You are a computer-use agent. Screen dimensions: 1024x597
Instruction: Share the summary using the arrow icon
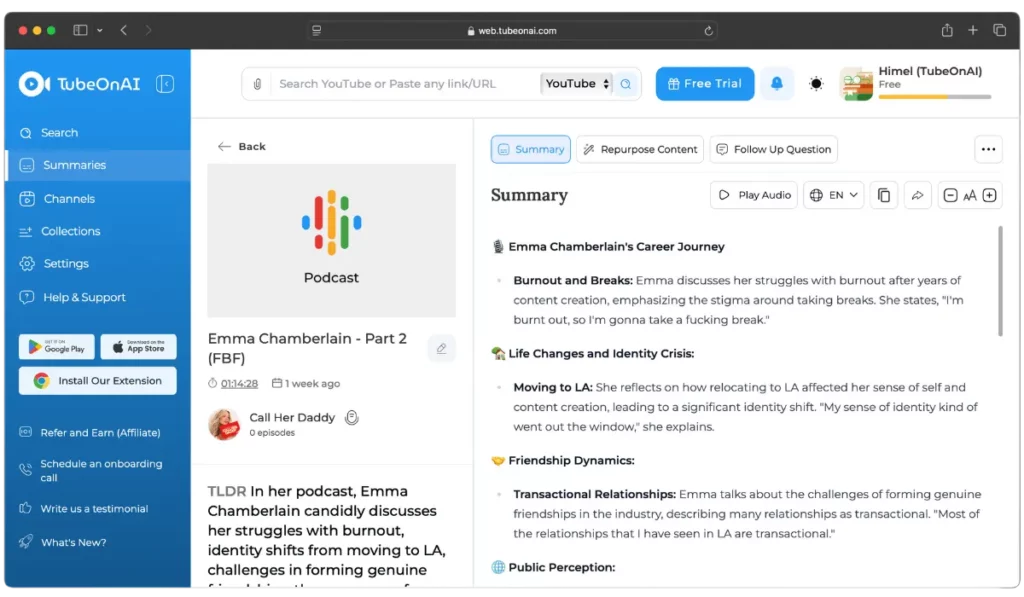pyautogui.click(x=917, y=195)
